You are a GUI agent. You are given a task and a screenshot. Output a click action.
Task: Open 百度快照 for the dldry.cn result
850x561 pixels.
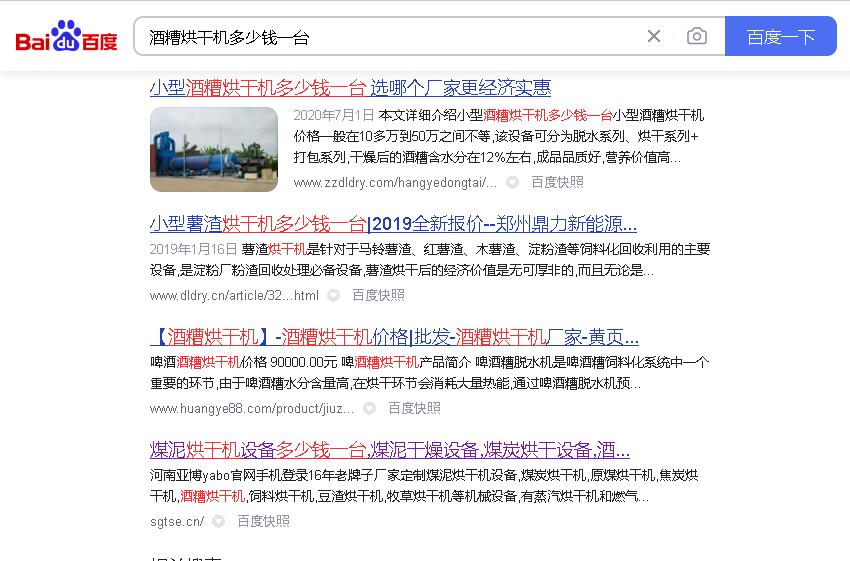click(x=378, y=295)
